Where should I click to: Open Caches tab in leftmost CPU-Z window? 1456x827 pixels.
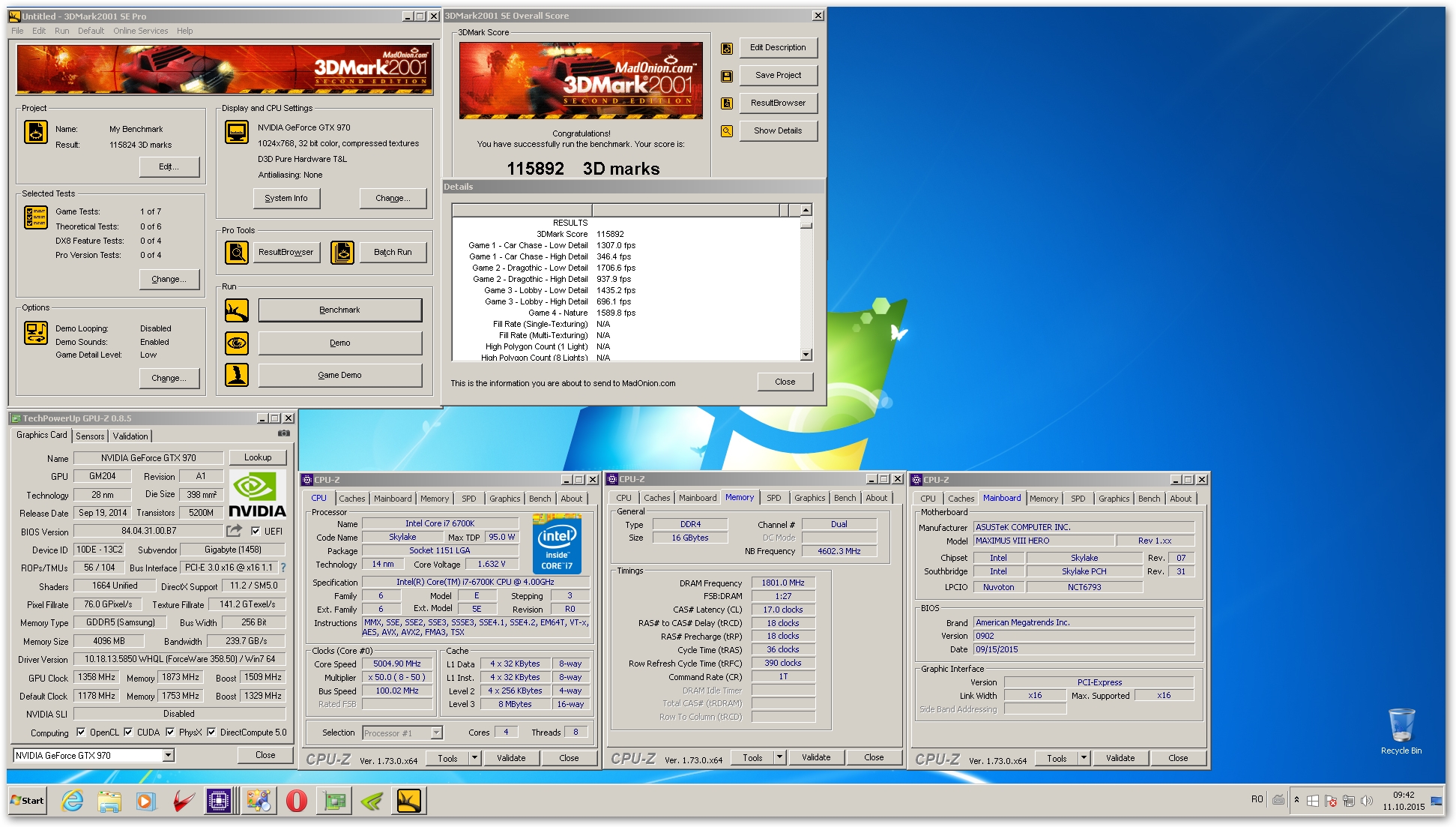pos(351,499)
